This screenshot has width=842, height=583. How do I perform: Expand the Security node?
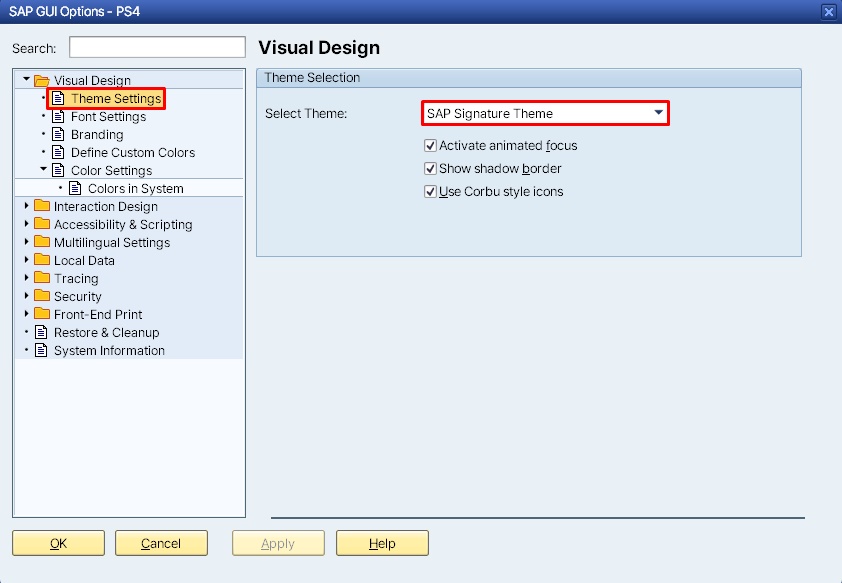[26, 296]
